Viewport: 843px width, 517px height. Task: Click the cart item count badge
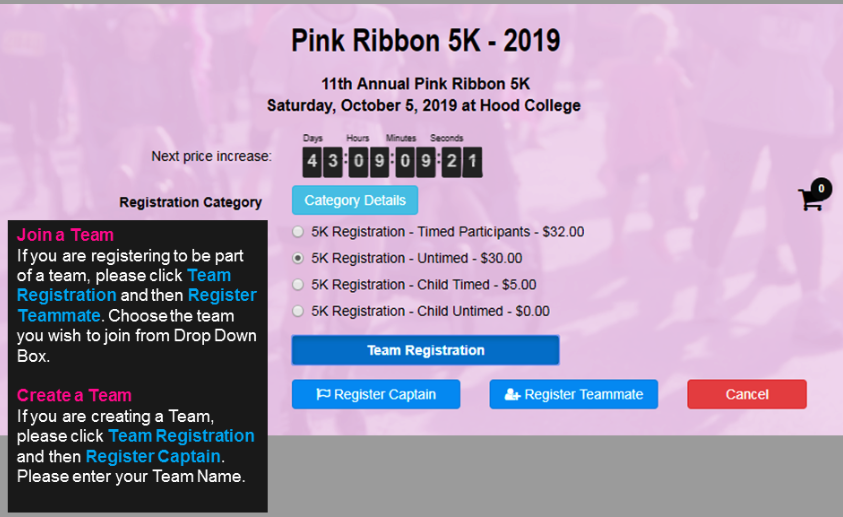[821, 188]
